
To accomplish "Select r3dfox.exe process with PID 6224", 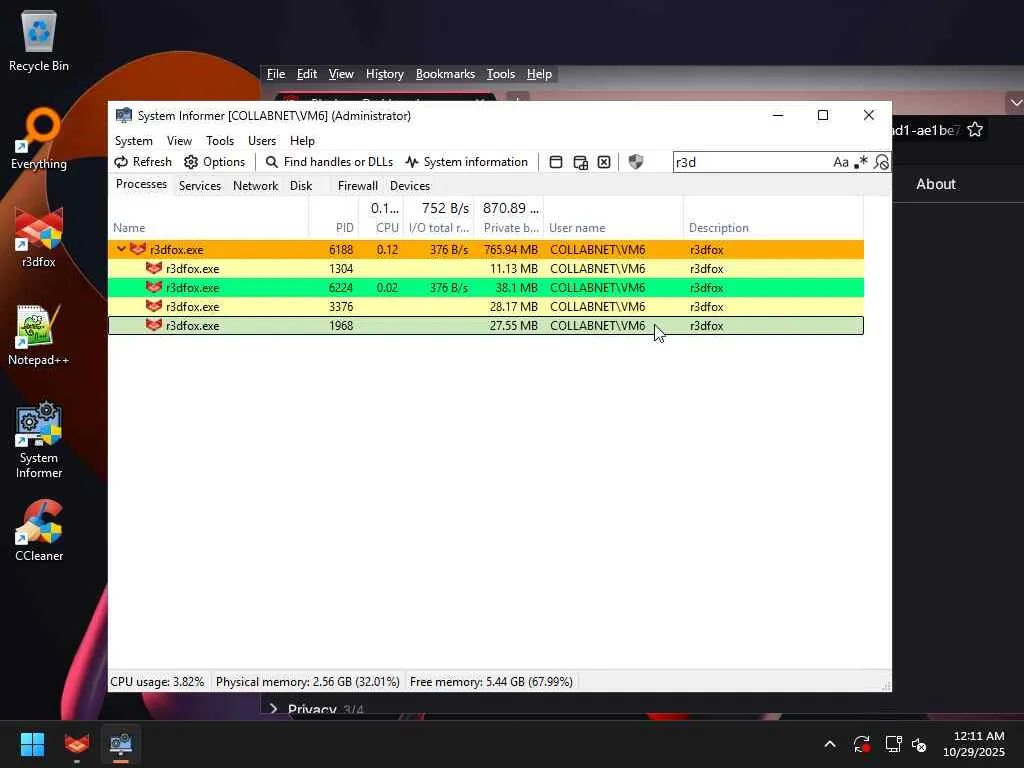I will (x=486, y=287).
